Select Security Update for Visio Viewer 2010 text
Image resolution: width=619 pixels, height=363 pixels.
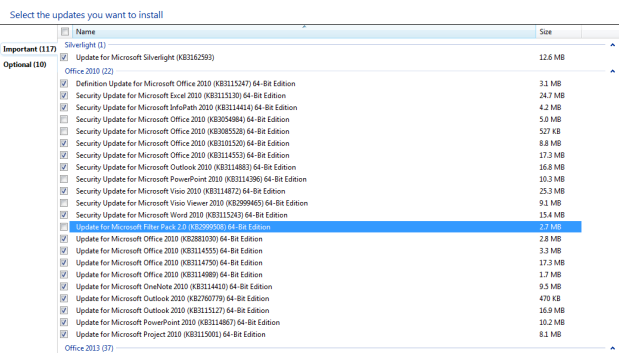(x=192, y=203)
